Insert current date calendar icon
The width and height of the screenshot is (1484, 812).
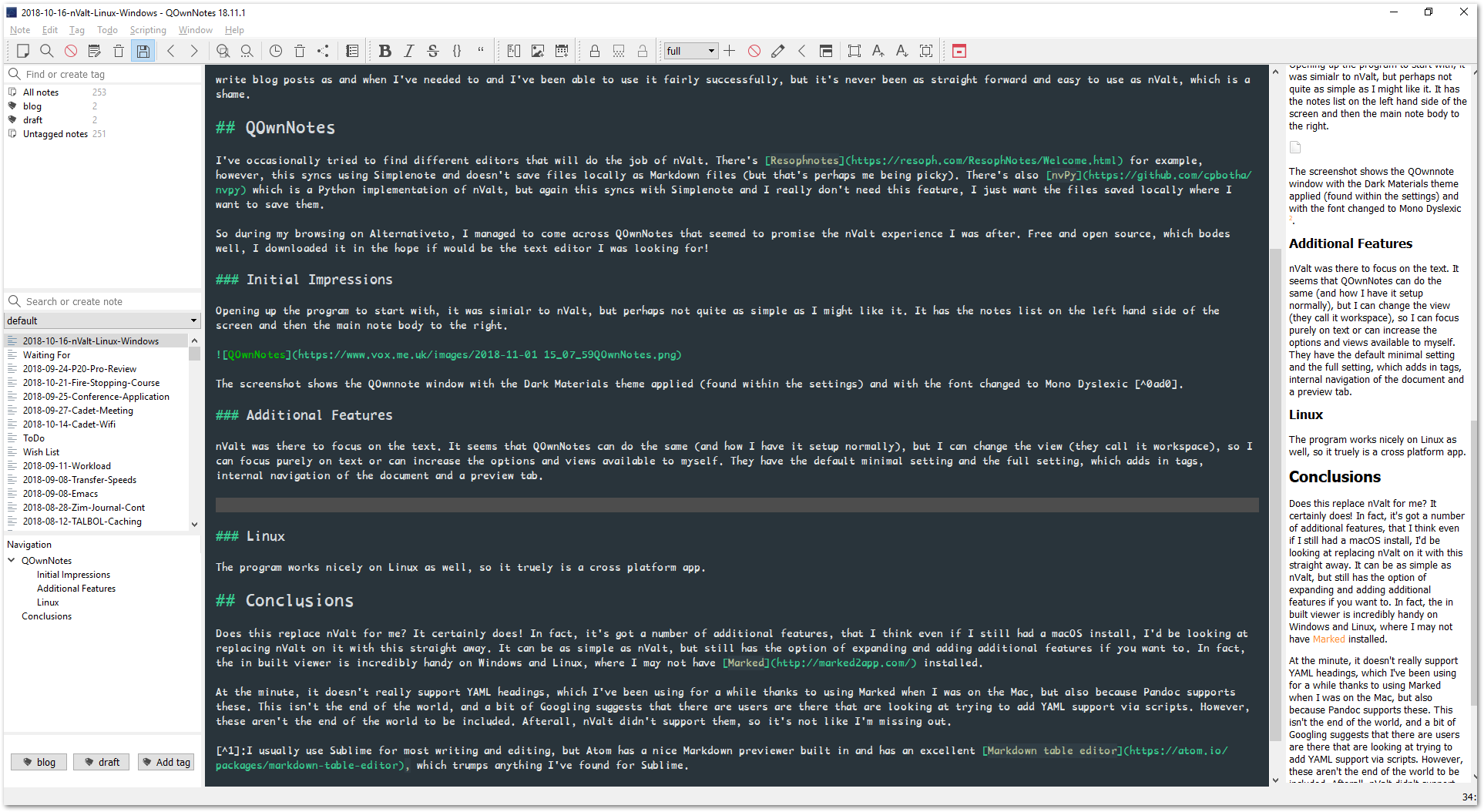pos(562,51)
